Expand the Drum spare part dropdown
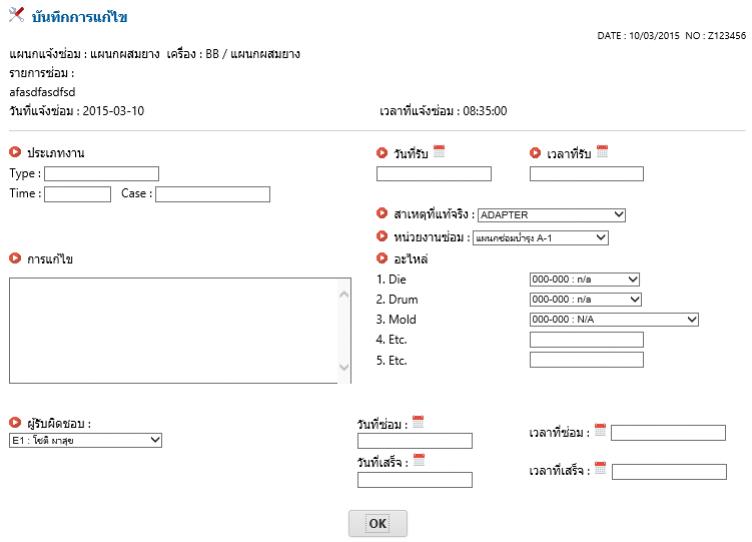This screenshot has height=542, width=752. (585, 300)
